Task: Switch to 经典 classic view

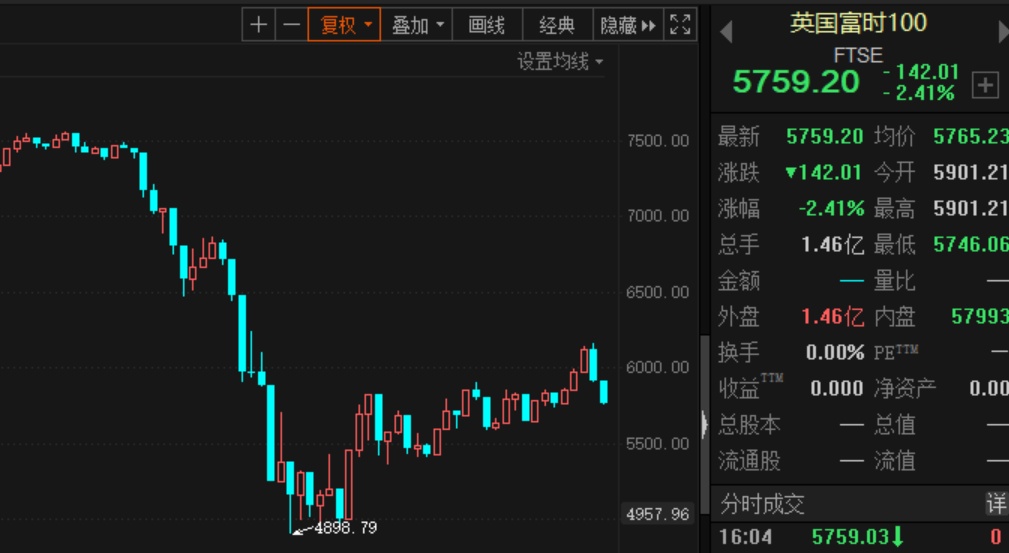Action: pyautogui.click(x=557, y=25)
